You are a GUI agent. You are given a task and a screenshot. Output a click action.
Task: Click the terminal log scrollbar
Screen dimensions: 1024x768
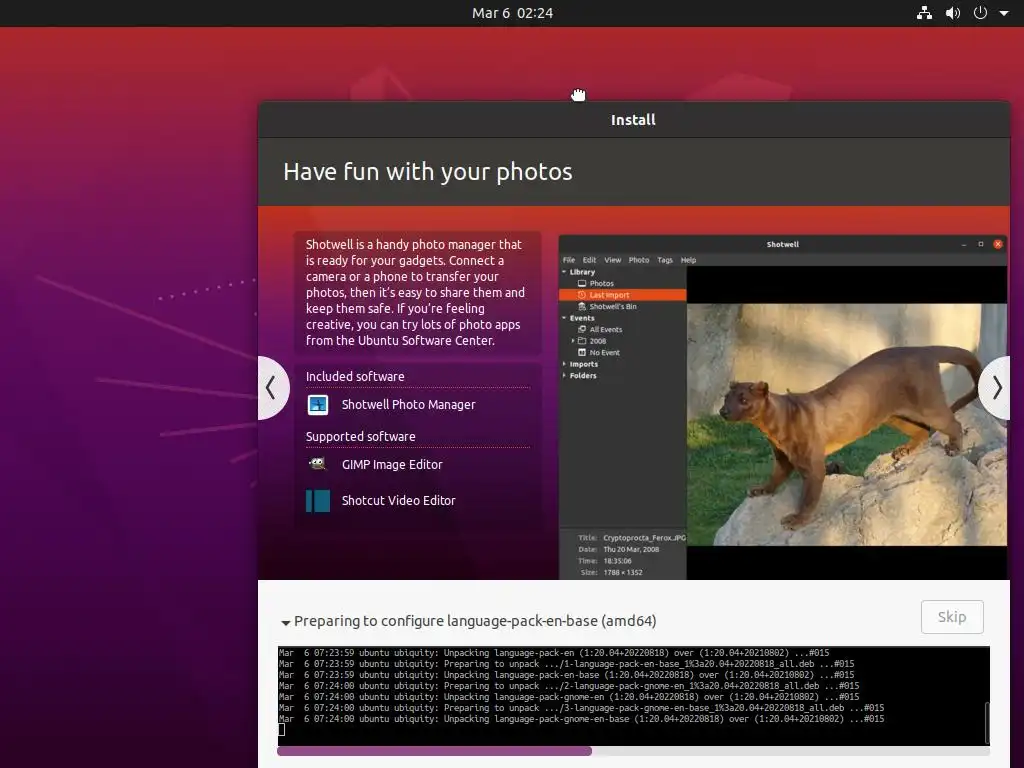tap(987, 722)
